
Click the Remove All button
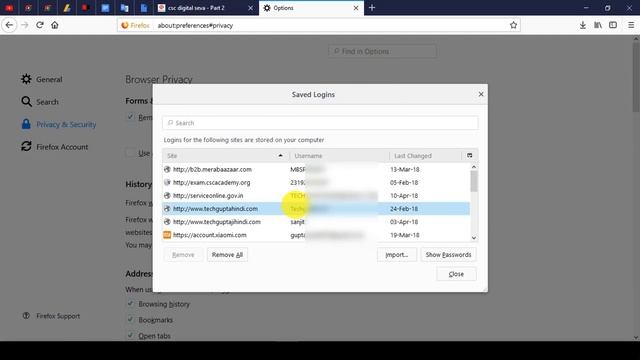pos(227,255)
